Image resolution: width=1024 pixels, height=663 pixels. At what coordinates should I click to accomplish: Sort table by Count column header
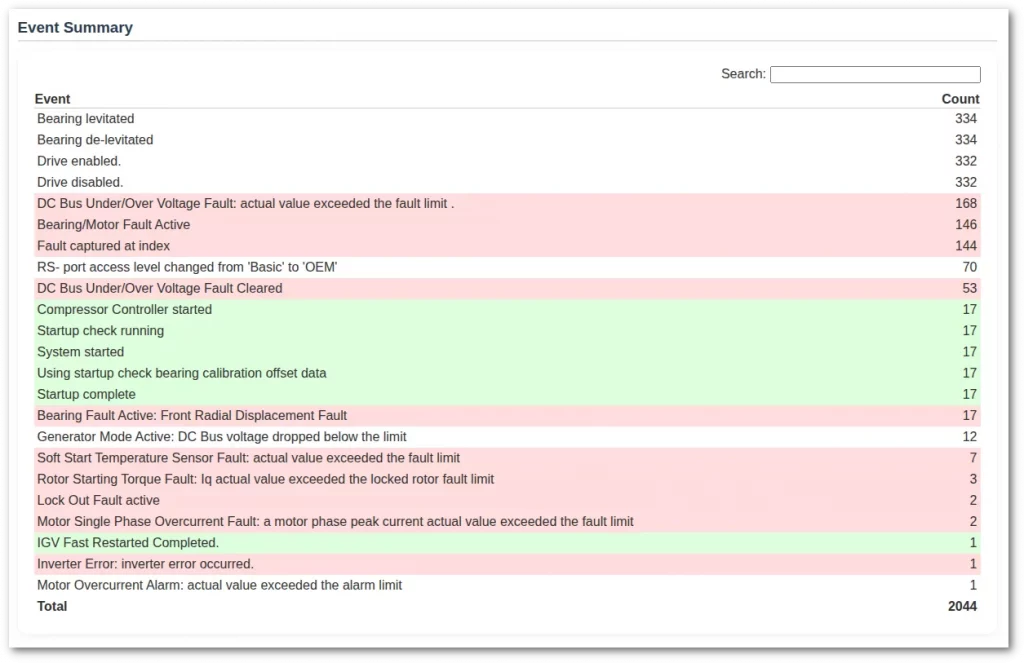960,99
